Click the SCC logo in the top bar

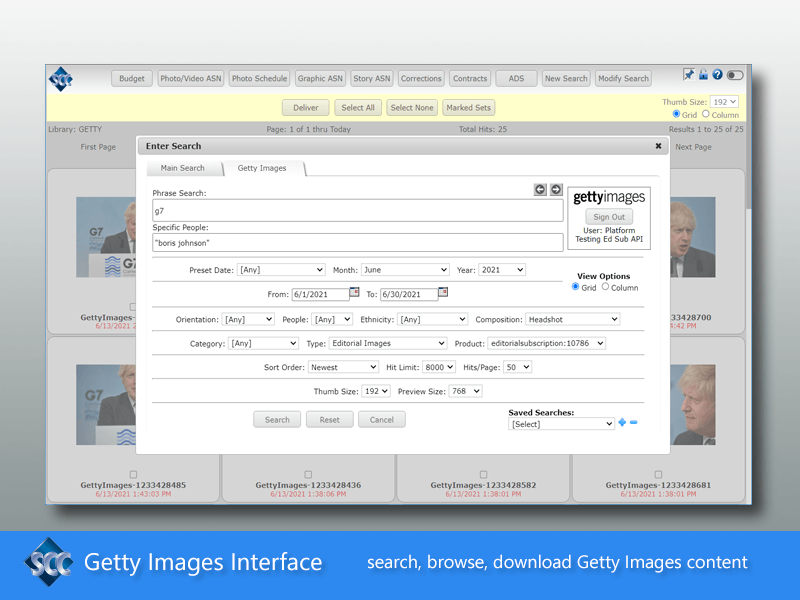(x=61, y=79)
